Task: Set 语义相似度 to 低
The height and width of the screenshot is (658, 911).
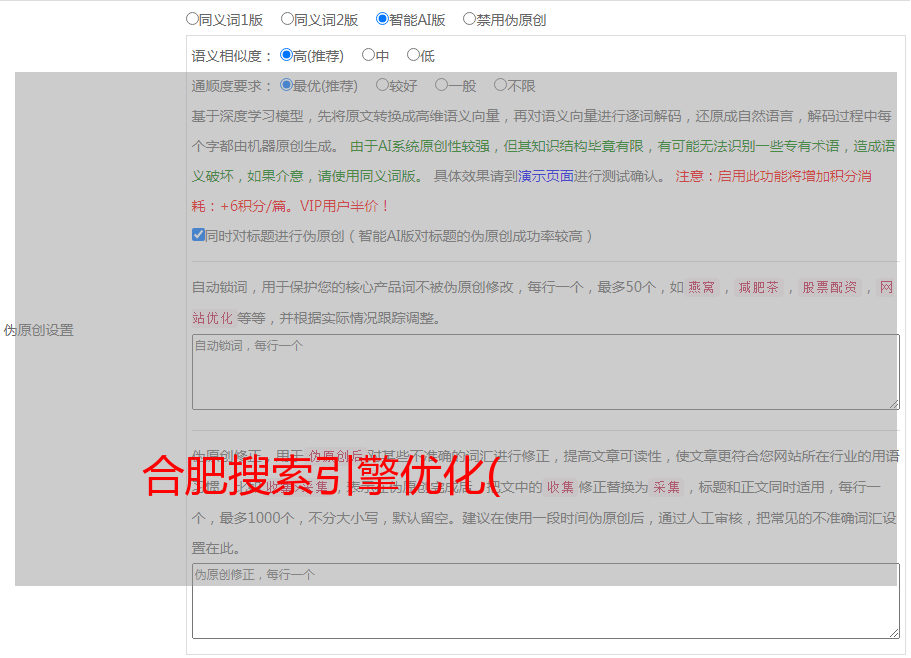Action: 414,55
